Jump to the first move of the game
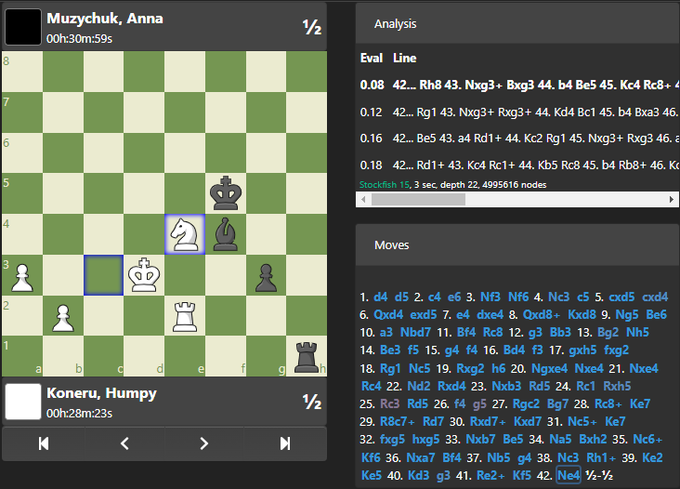This screenshot has width=680, height=489. coord(43,443)
